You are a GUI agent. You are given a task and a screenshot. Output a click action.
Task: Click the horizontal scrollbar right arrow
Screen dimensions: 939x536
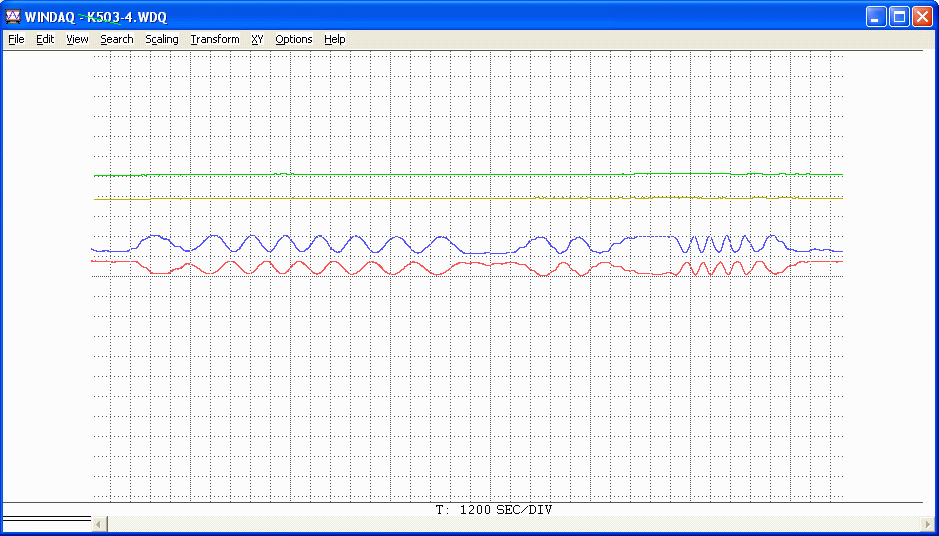[x=929, y=524]
